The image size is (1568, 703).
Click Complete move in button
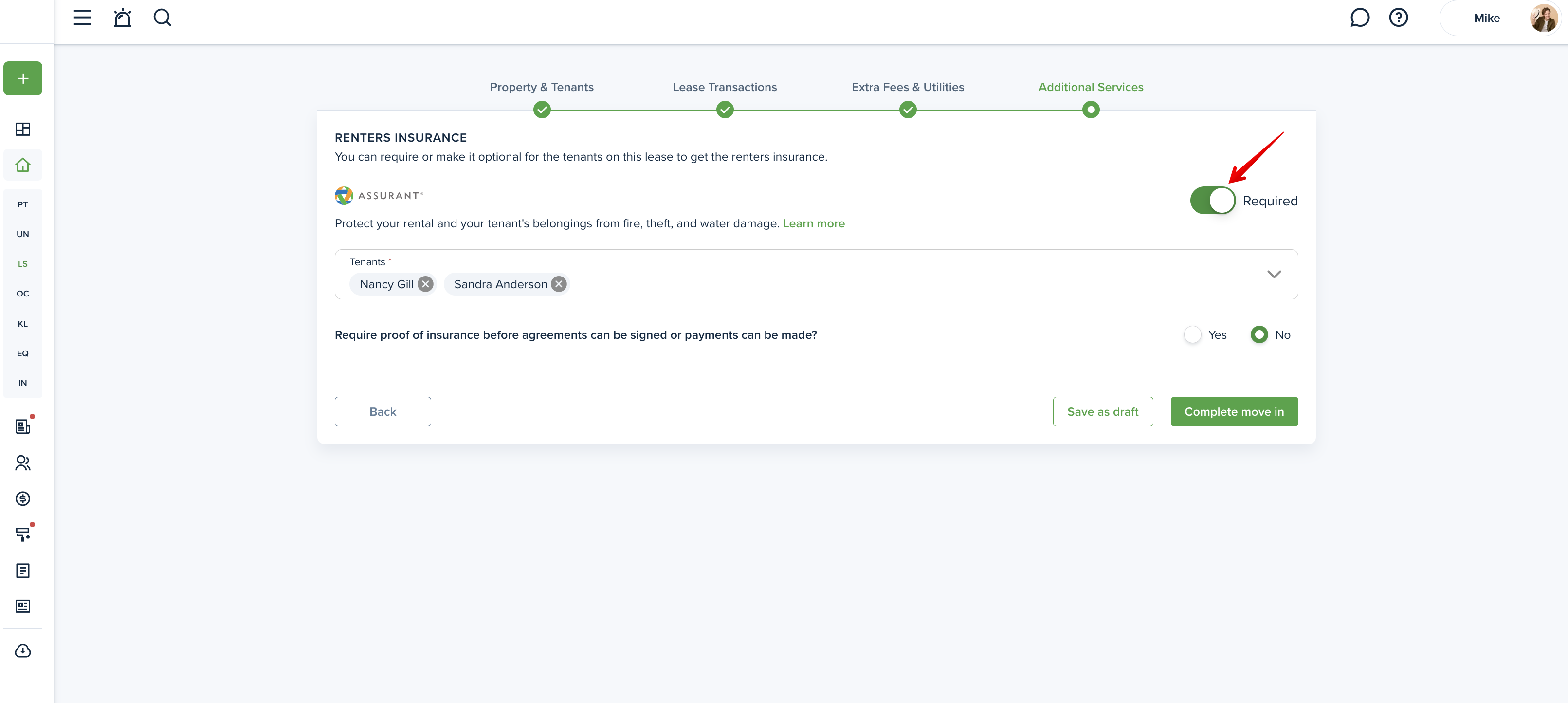point(1234,412)
